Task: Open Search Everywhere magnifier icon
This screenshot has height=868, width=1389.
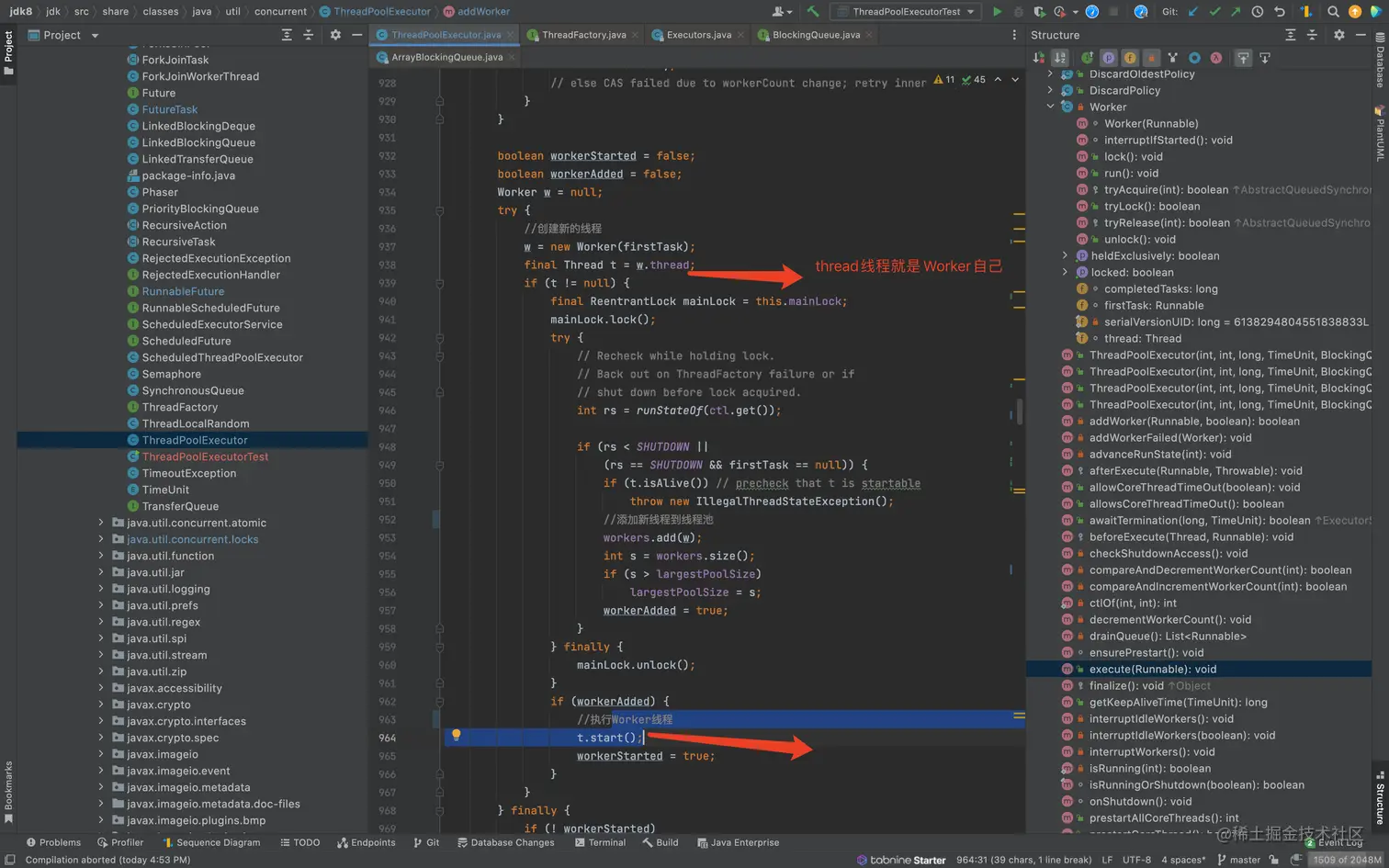Action: point(1333,11)
